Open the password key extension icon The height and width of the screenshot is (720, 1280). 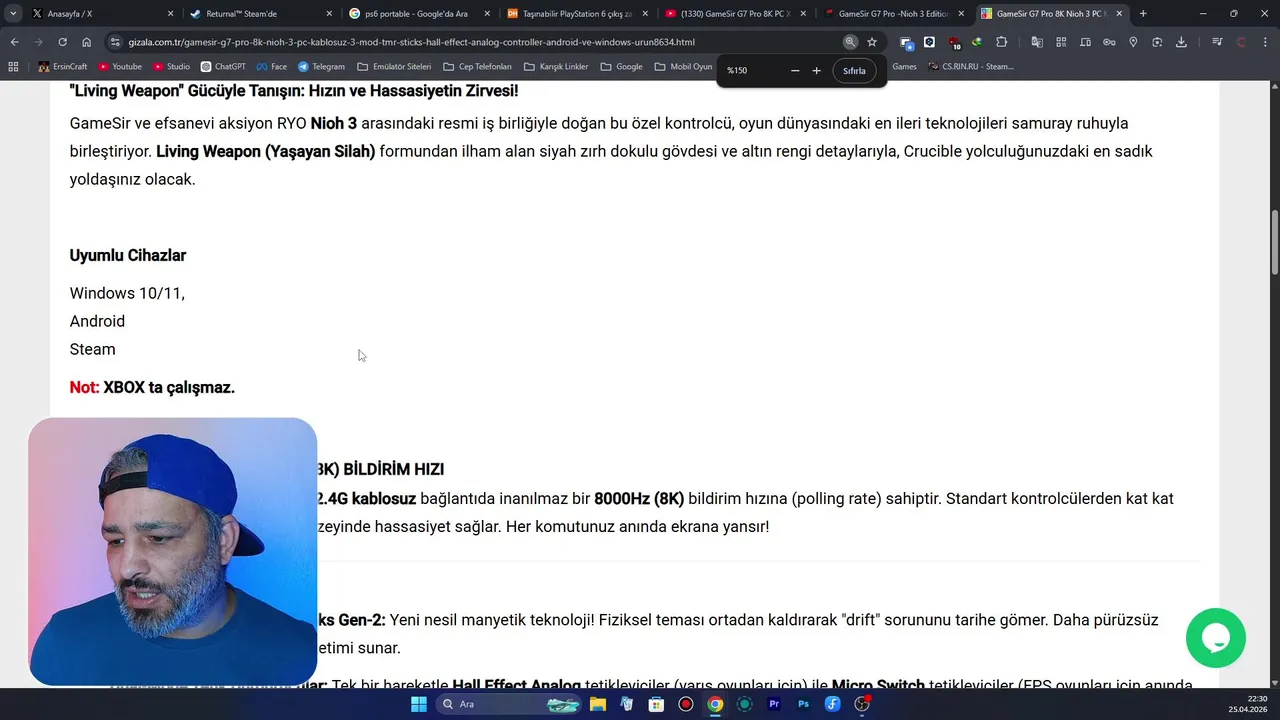1109,42
